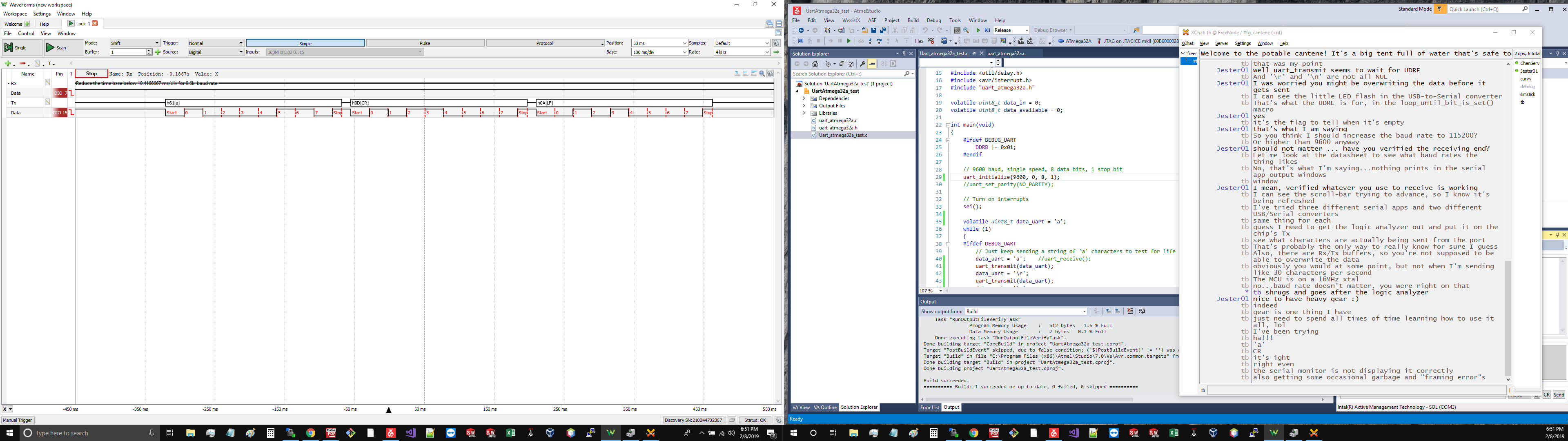Click Solution Explorer Home icon
1568x441 pixels.
815,64
